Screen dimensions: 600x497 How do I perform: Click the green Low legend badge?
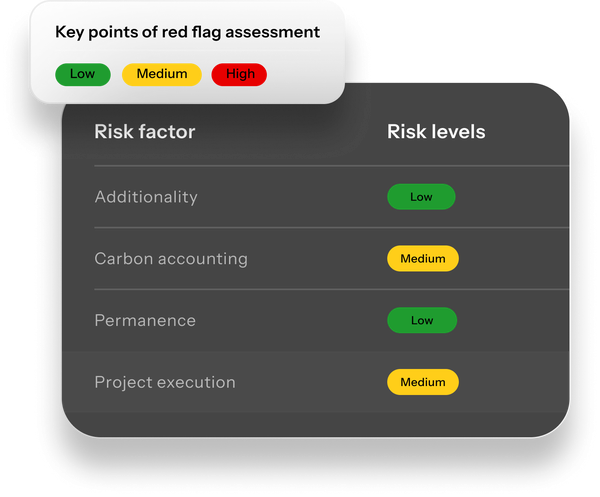click(x=83, y=74)
